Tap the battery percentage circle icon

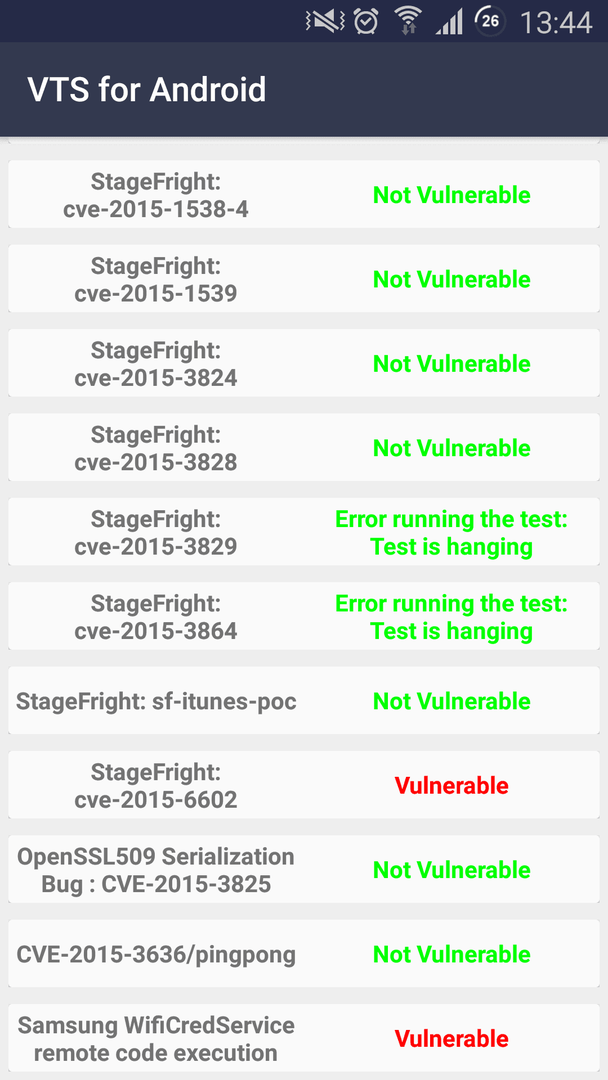tap(490, 21)
